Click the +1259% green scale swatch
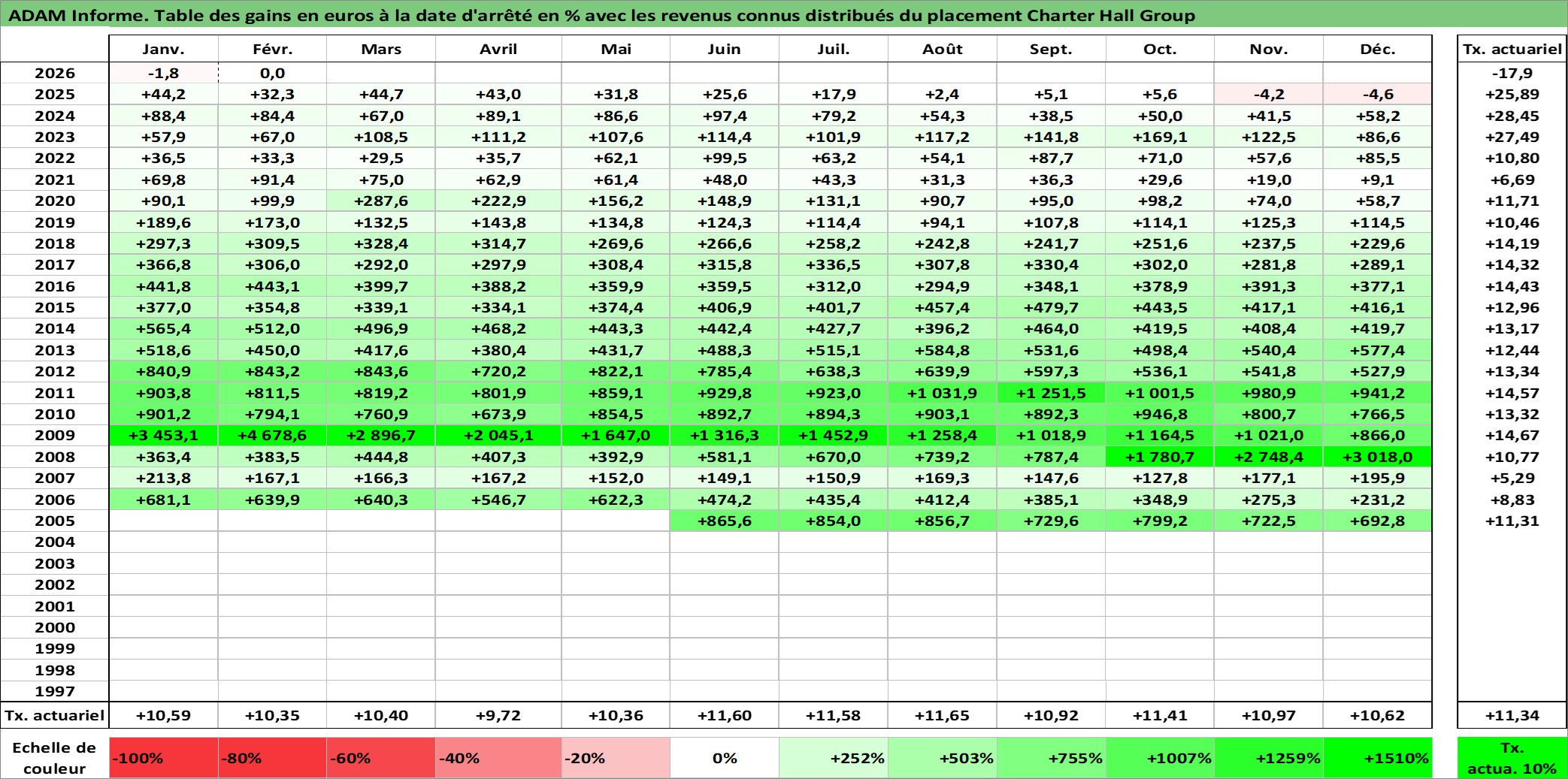Screen dimensions: 1568x779 pyautogui.click(x=1269, y=758)
